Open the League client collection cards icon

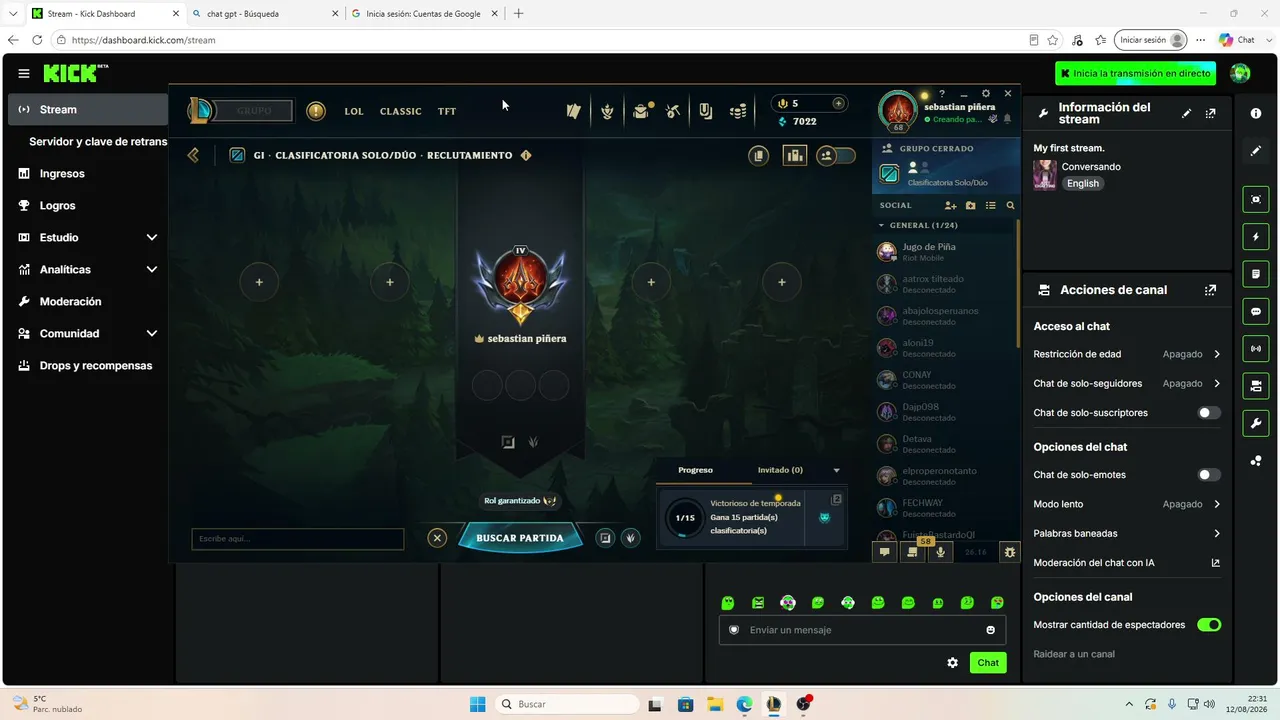[573, 111]
